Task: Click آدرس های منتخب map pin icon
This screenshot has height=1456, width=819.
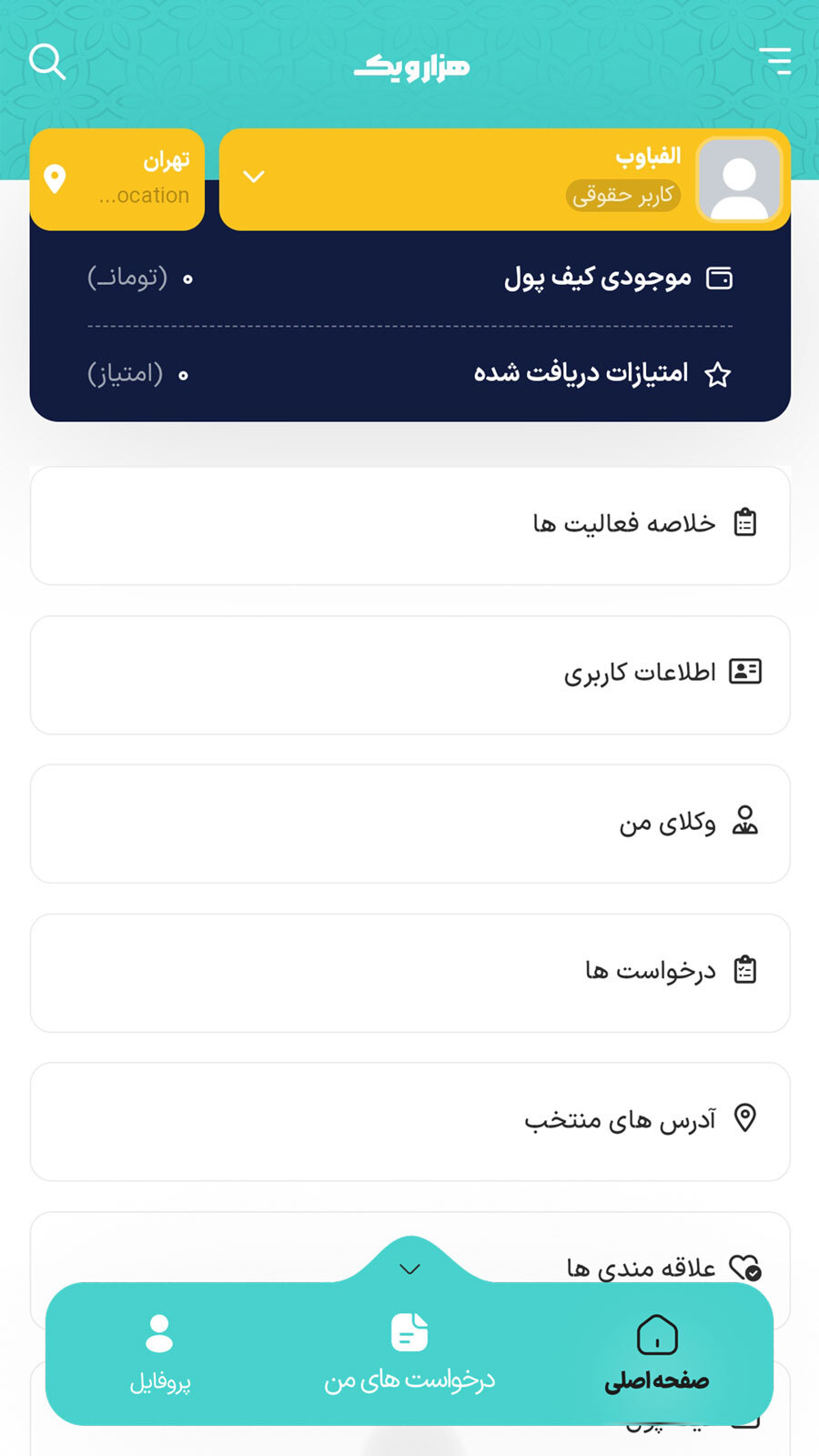Action: 745,1117
